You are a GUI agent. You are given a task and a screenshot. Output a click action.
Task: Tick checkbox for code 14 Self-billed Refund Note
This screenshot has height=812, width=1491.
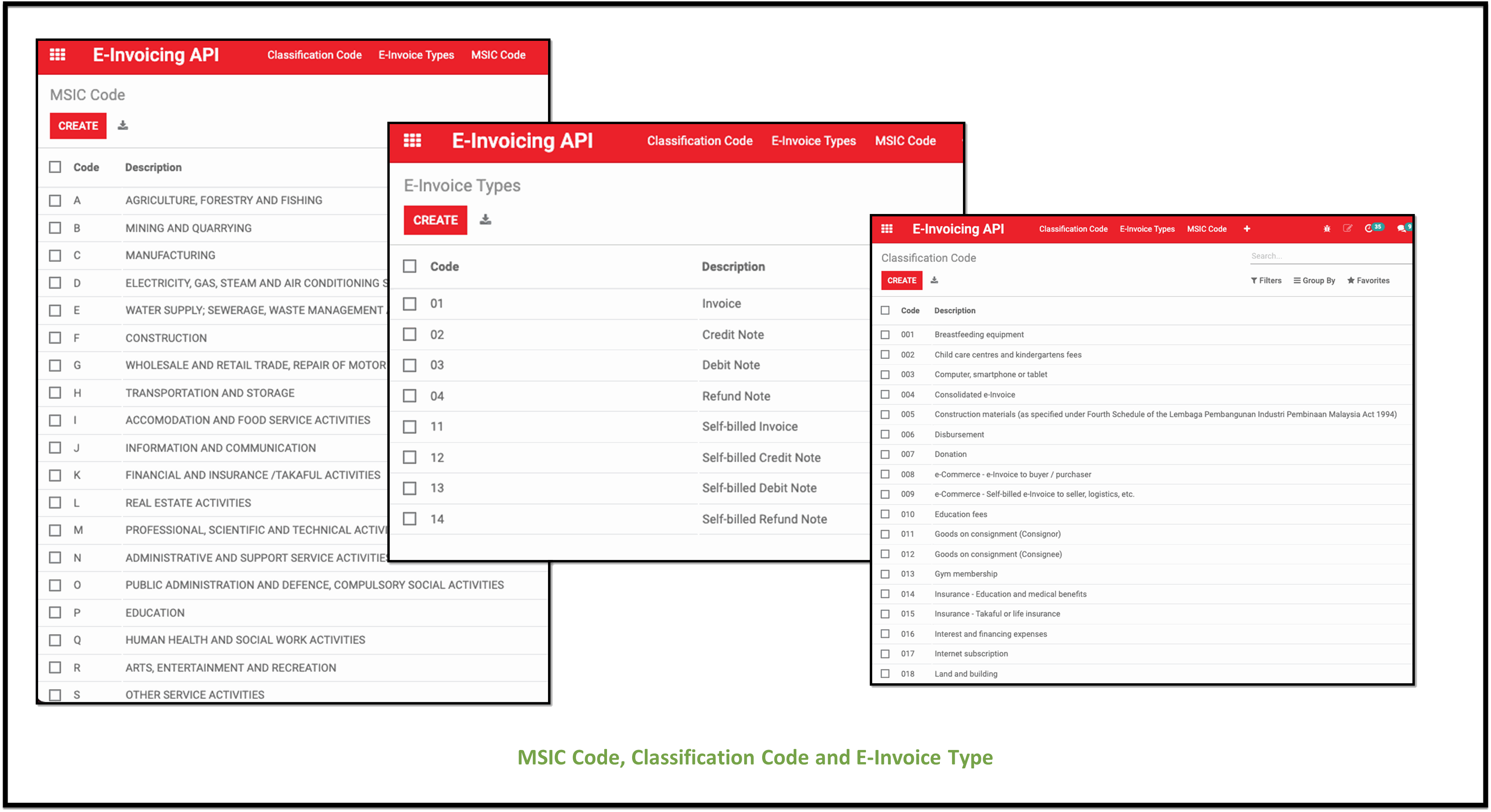pos(410,519)
